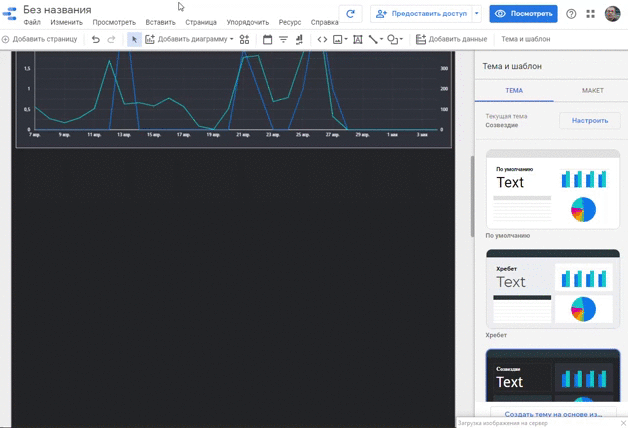Viewport: 628px width, 428px height.
Task: Undo the last action
Action: [96, 39]
